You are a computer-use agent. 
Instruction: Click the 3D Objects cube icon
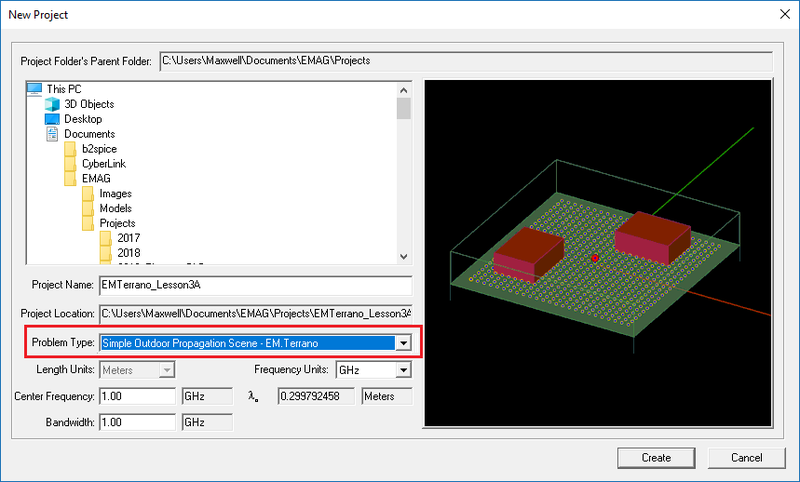52,104
